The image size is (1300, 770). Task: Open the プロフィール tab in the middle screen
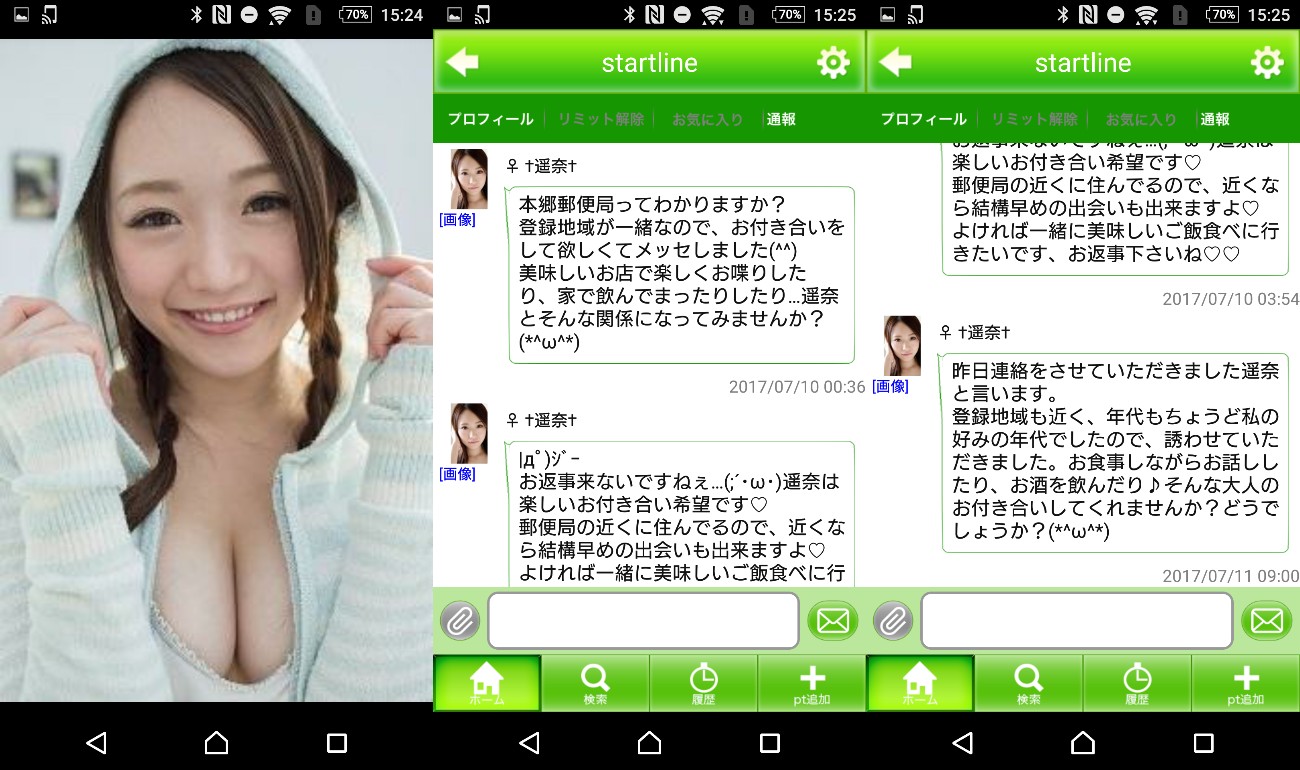tap(490, 119)
